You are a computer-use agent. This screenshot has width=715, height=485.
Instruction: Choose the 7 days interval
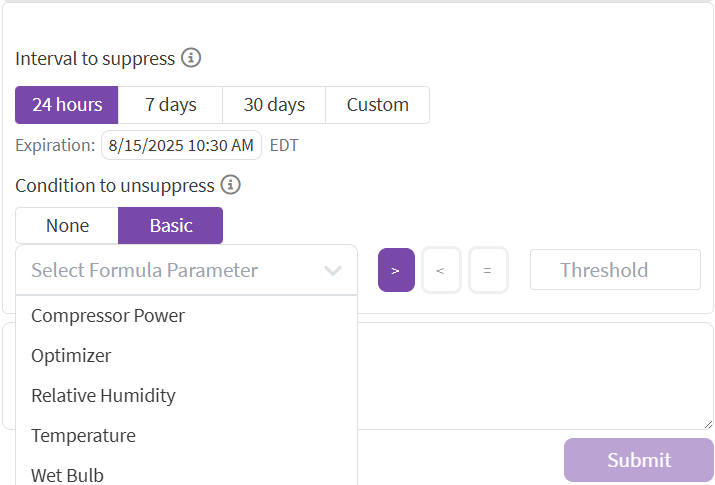pos(170,105)
